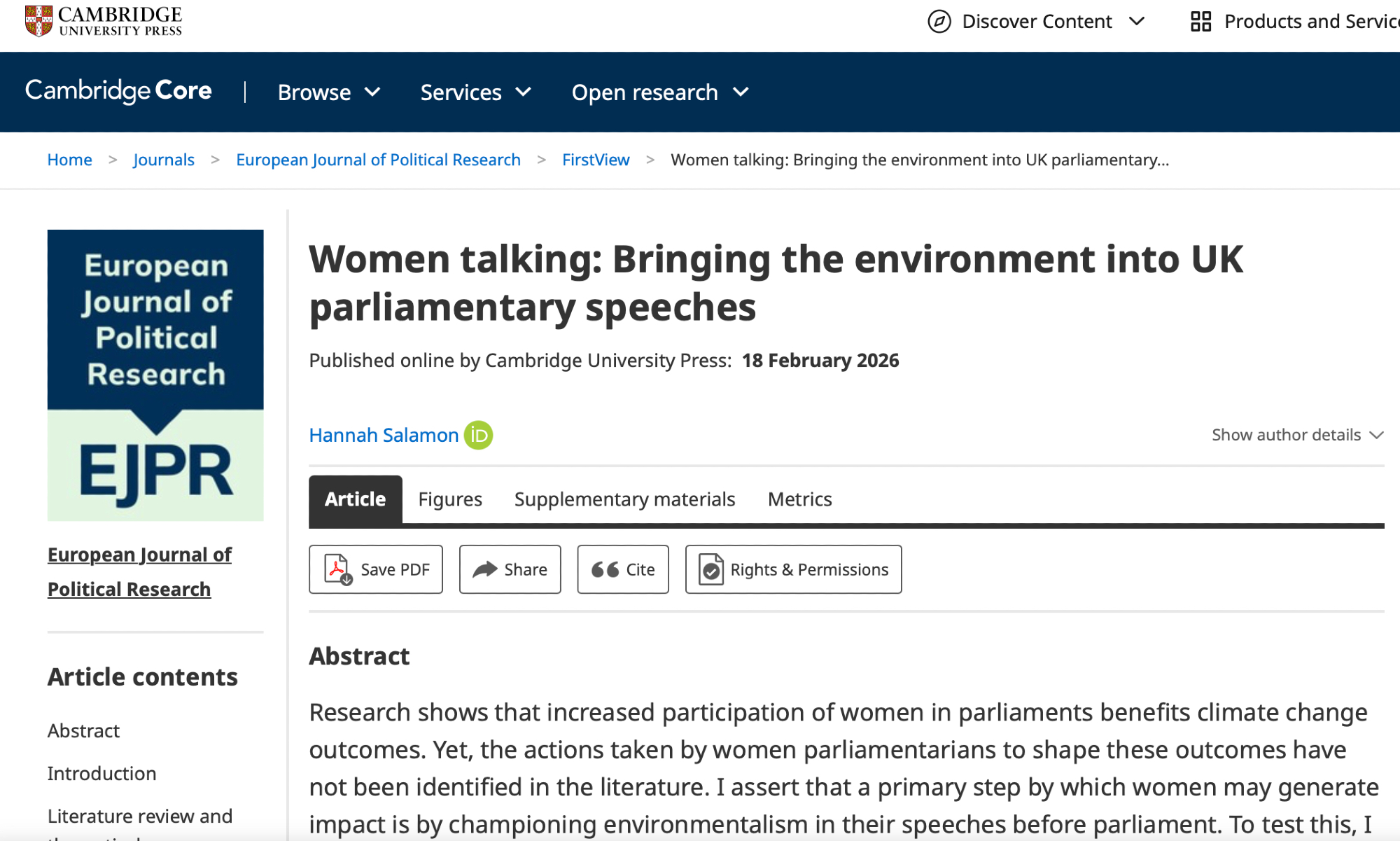Click the Save PDF document icon
1400x841 pixels.
[x=338, y=569]
